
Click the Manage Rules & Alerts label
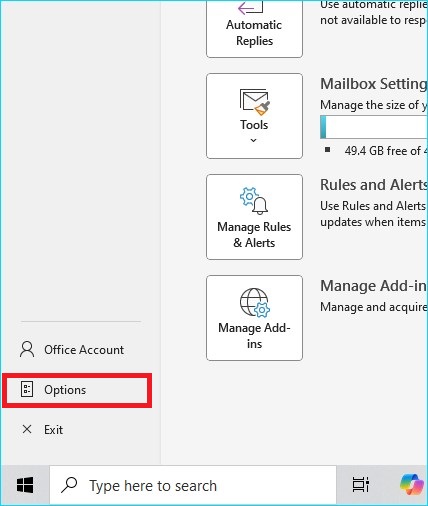254,235
